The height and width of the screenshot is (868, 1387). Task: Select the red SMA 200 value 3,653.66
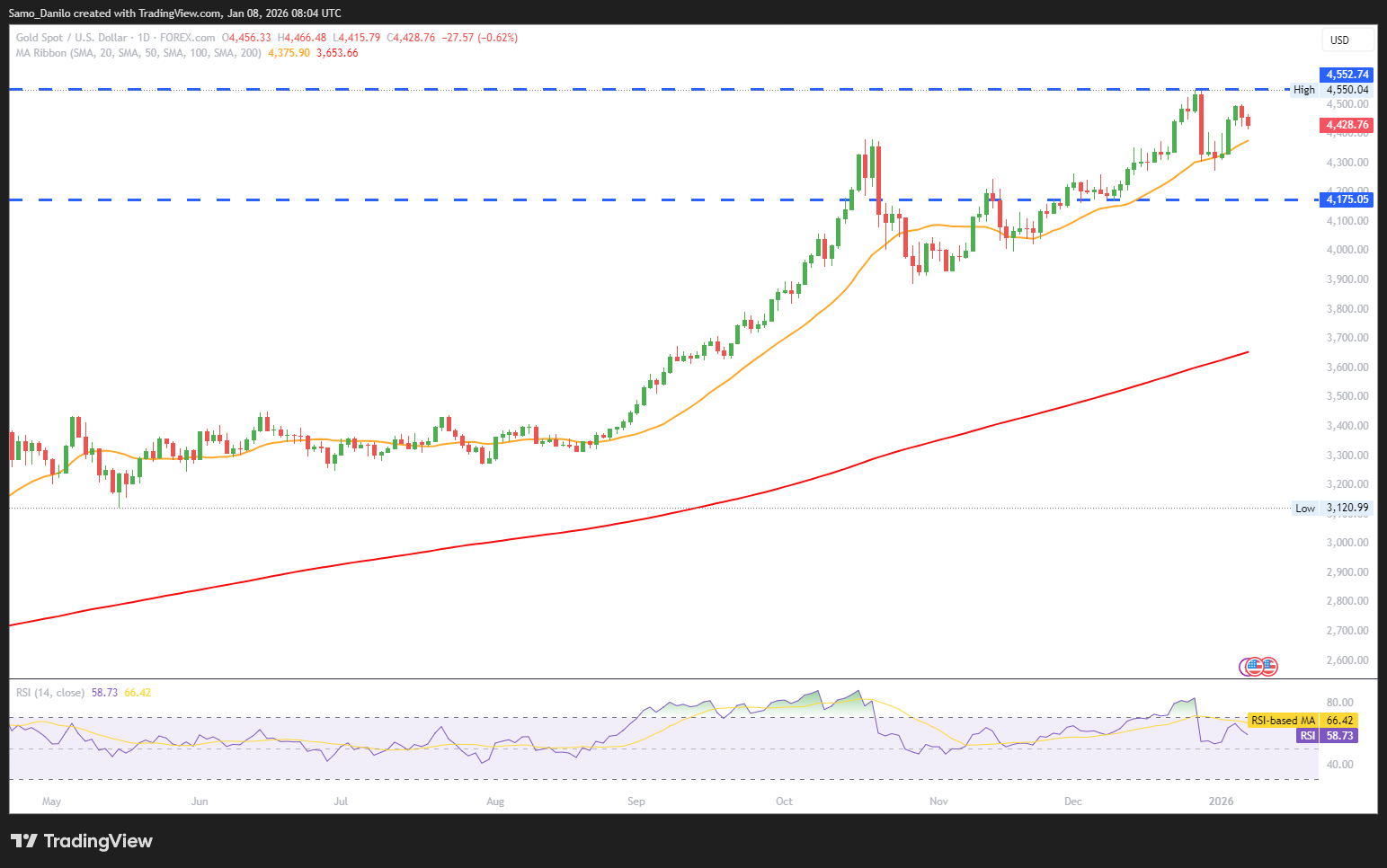point(337,53)
